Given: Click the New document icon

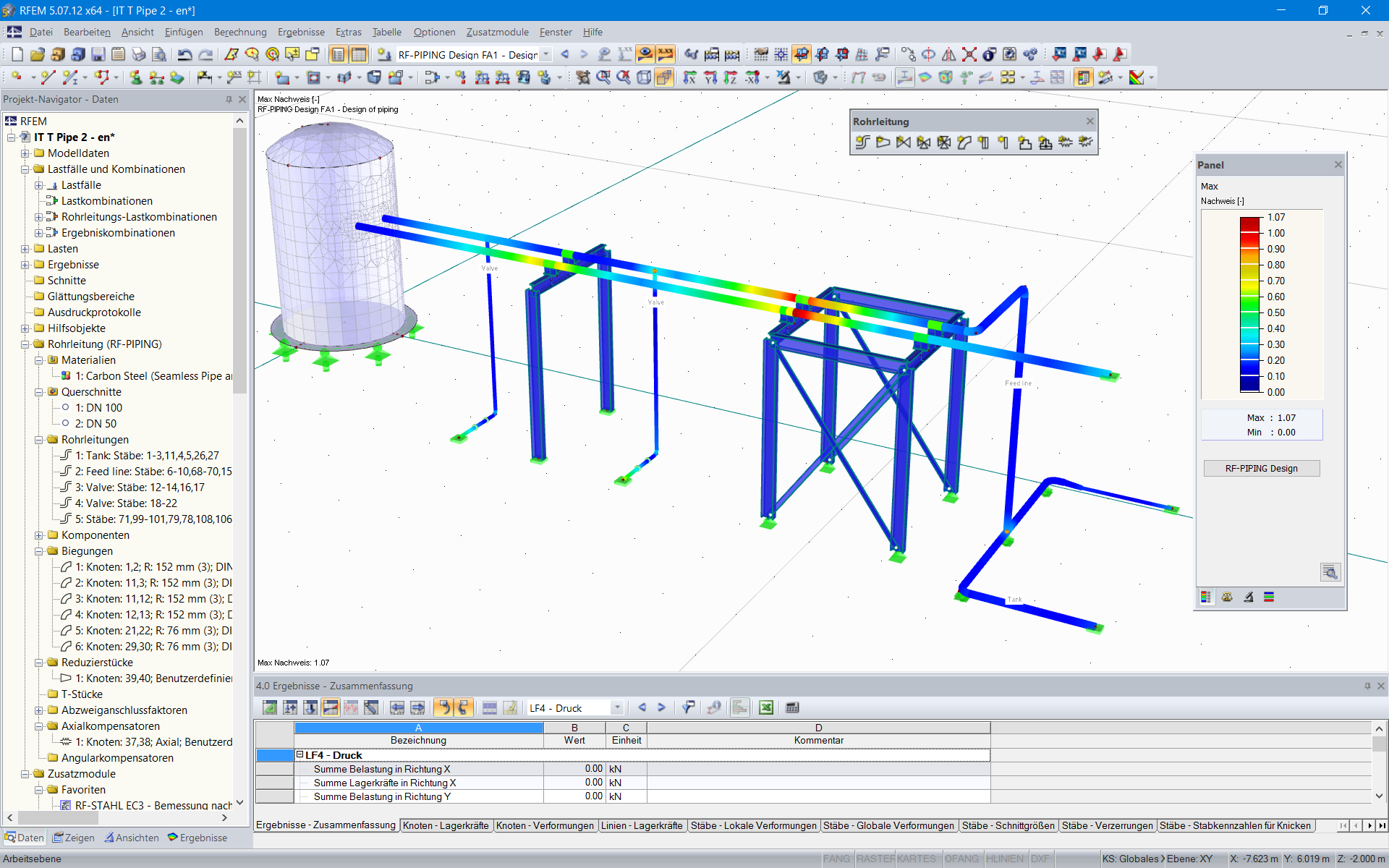Looking at the screenshot, I should point(17,54).
